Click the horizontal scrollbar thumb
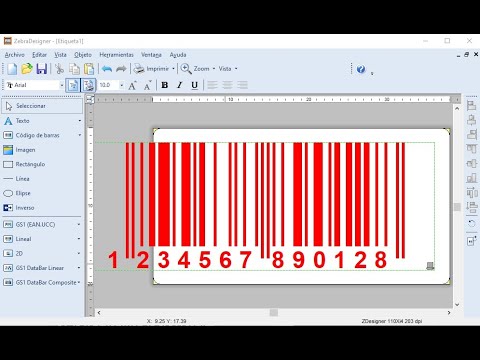This screenshot has width=480, height=360. click(x=274, y=313)
